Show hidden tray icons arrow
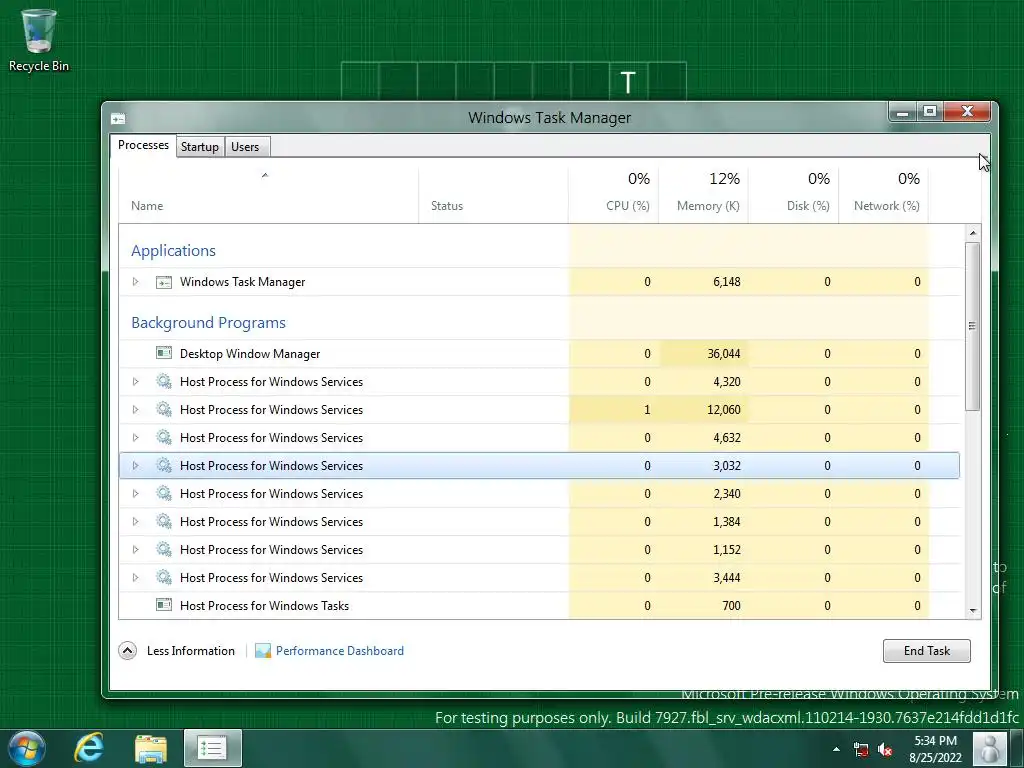Viewport: 1024px width, 768px height. [x=837, y=749]
